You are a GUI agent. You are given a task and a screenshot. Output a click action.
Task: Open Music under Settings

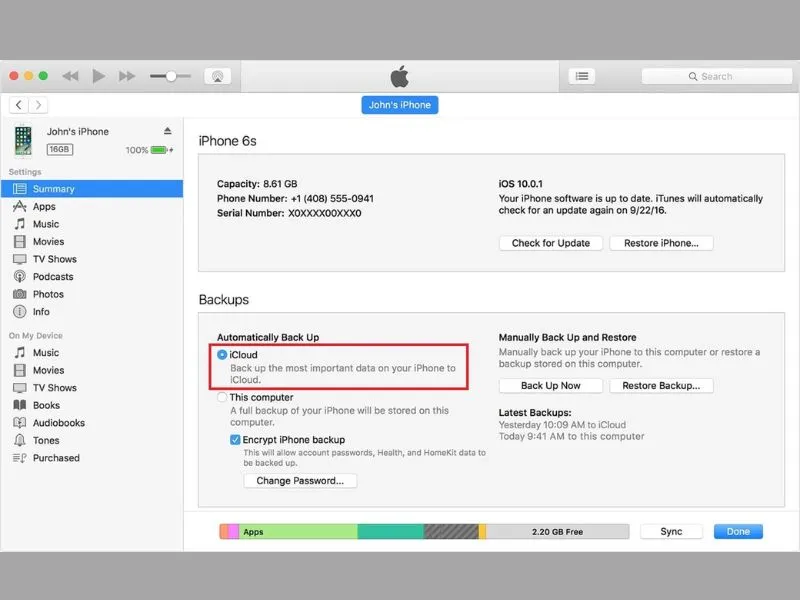point(92,224)
